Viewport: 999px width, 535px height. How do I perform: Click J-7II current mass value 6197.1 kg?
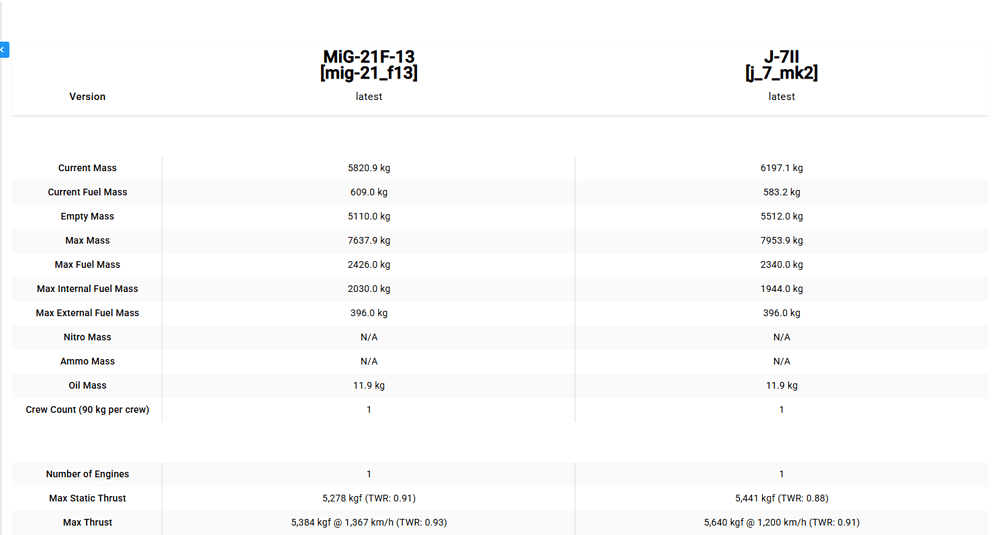(x=781, y=168)
